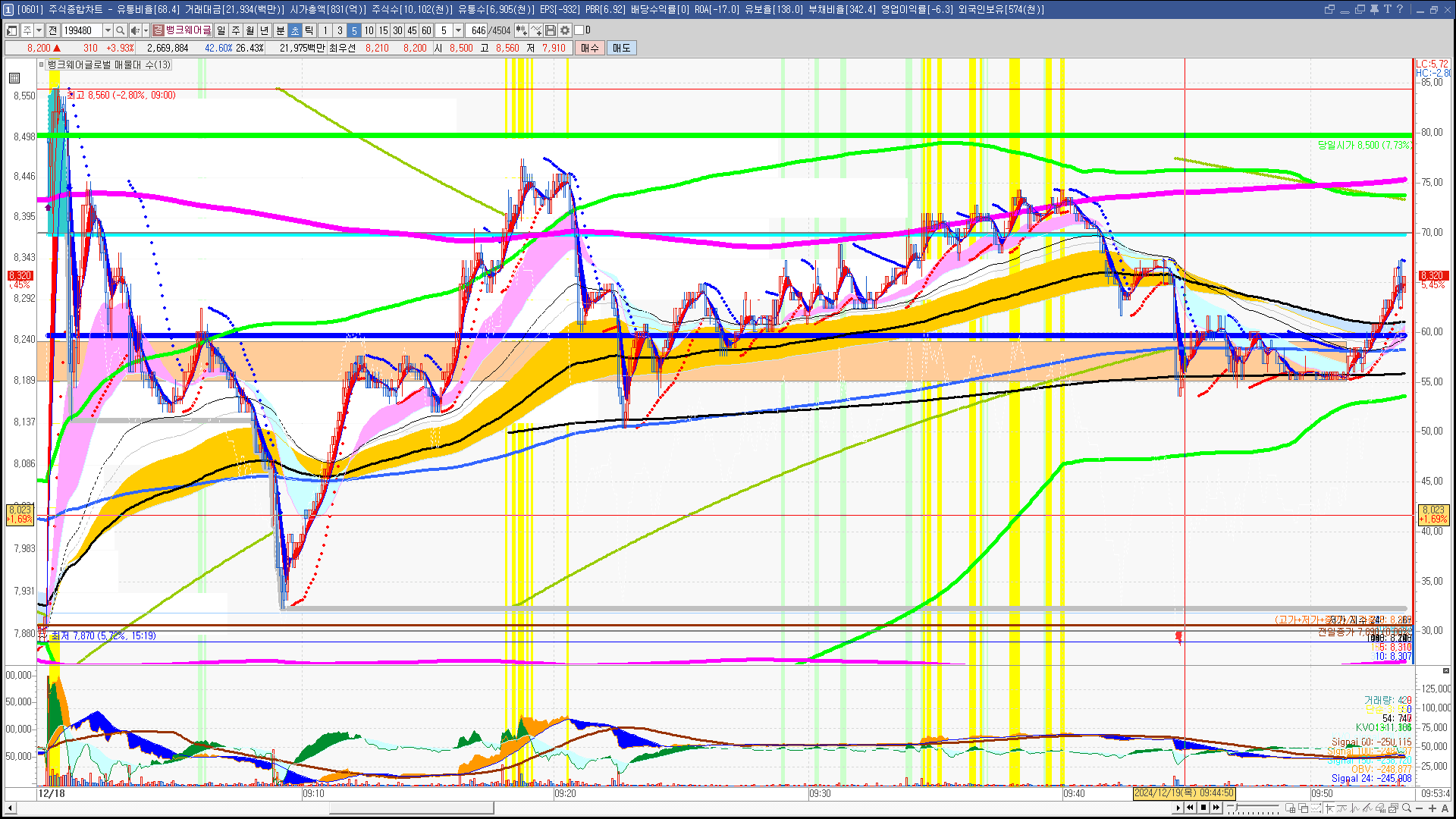Open dropdown arrow next to 주 button

pos(39,30)
